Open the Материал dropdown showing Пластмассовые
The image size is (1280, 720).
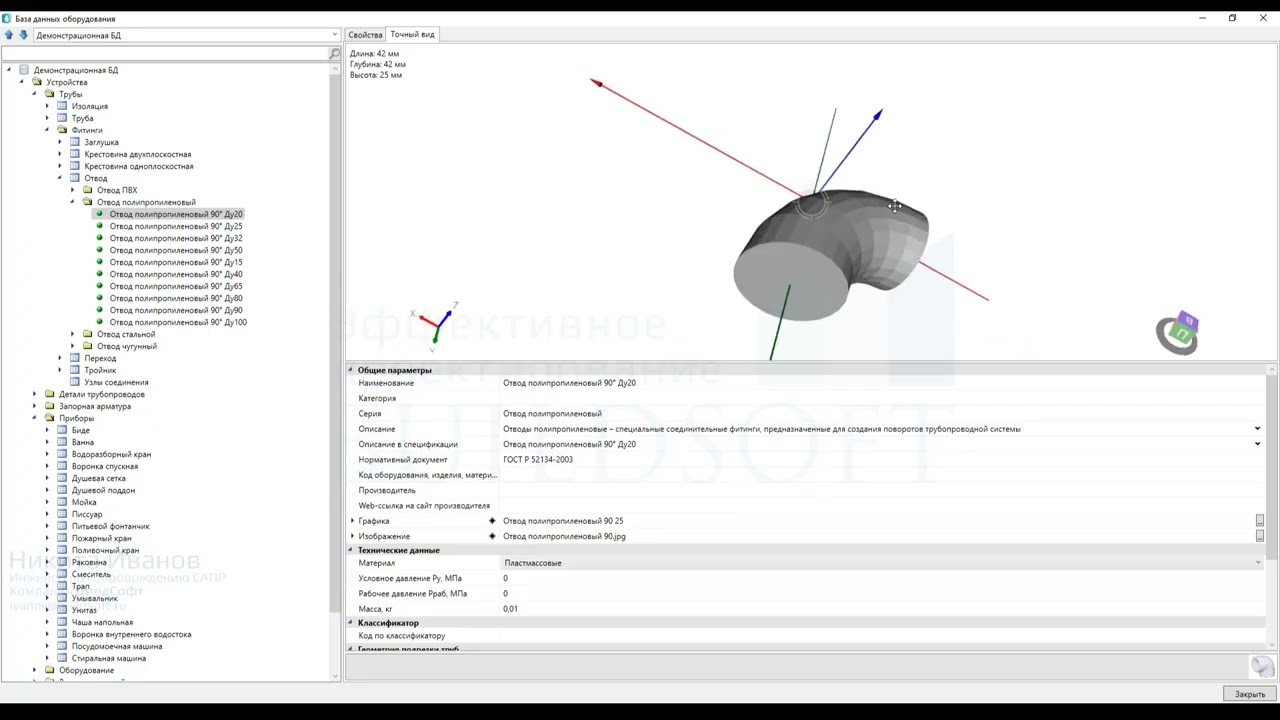tap(1258, 563)
